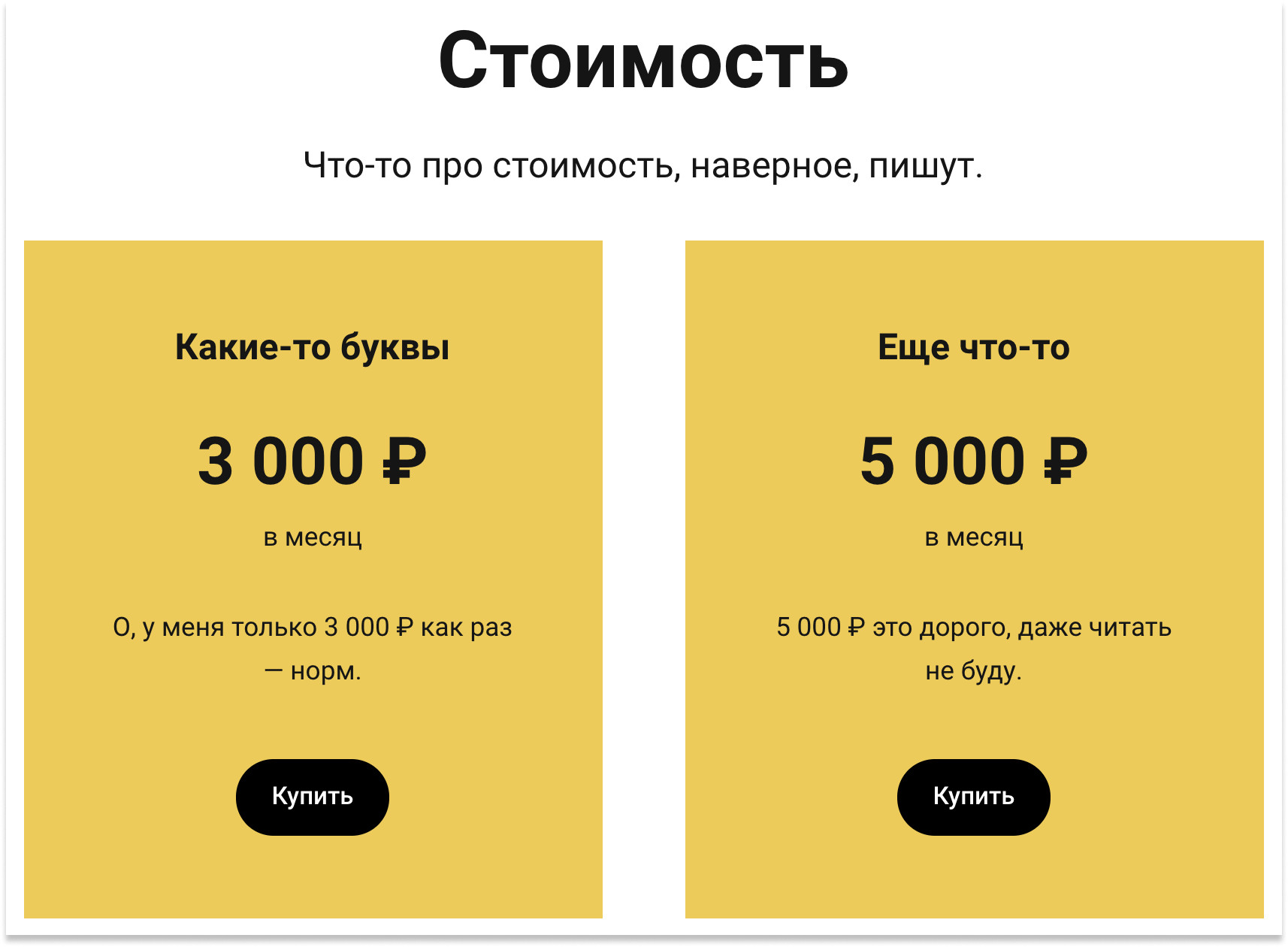Select the Стоимость page heading
This screenshot has width=1288, height=947.
coord(644,61)
